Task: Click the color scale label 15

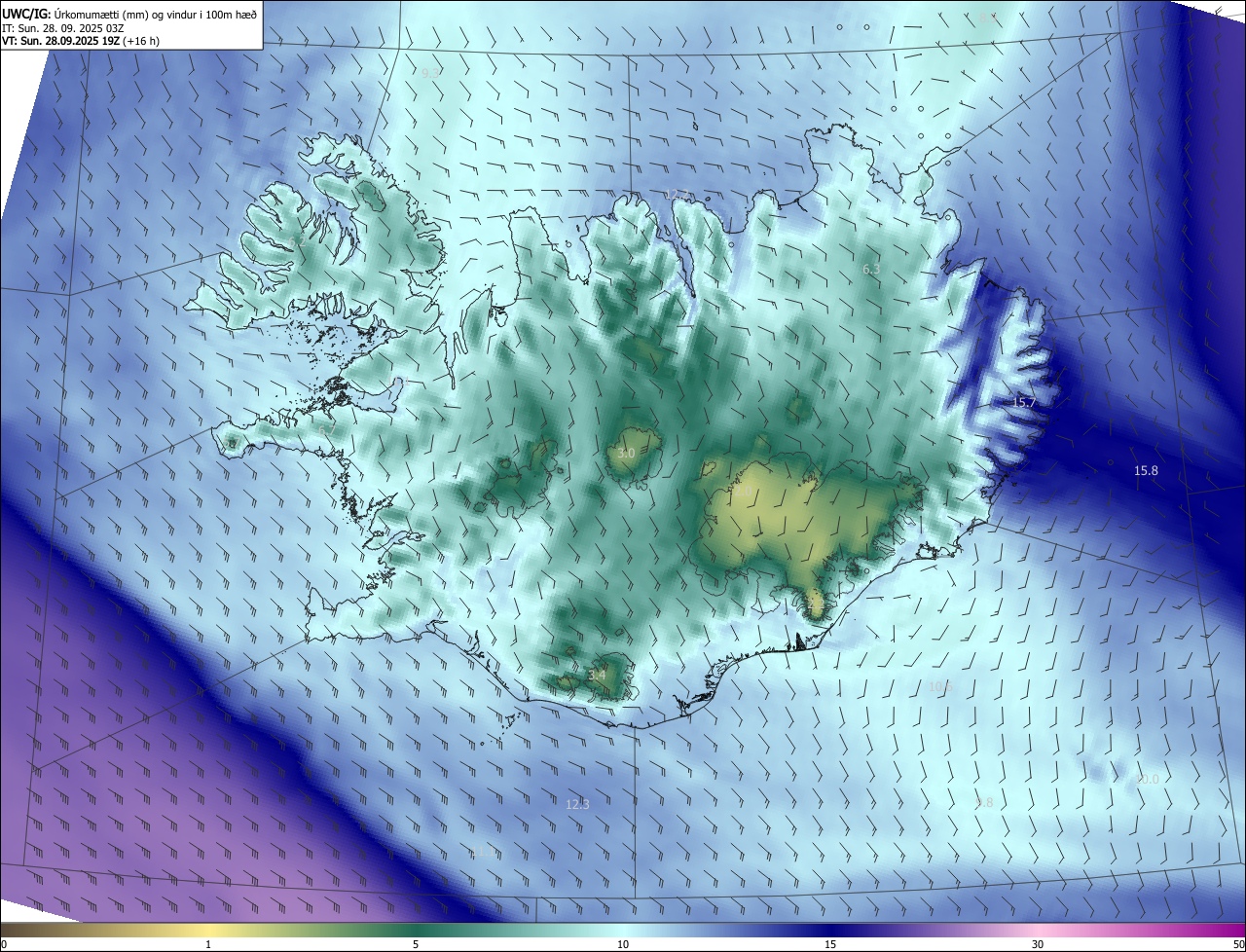Action: [x=830, y=944]
